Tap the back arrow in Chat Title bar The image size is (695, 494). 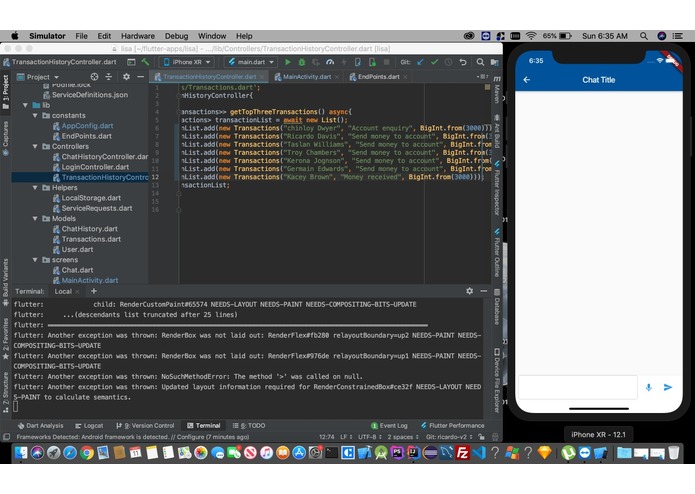pos(527,80)
